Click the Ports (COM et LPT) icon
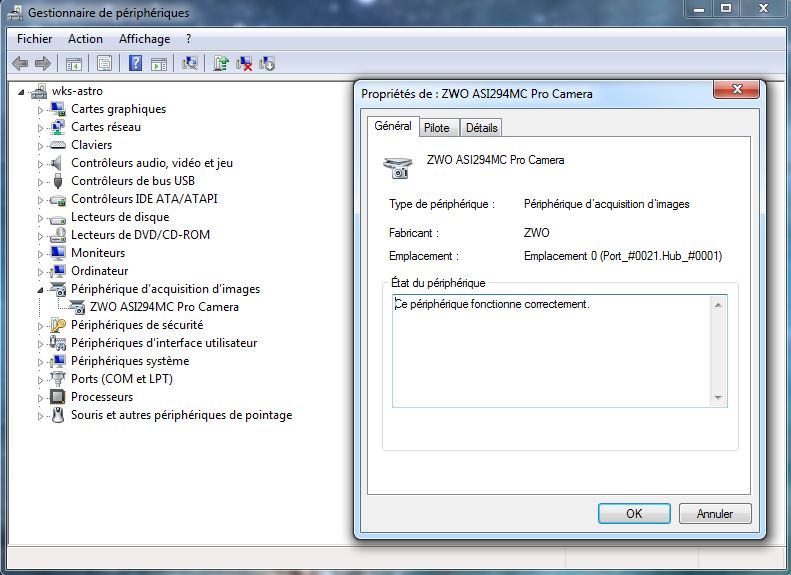 (x=59, y=379)
